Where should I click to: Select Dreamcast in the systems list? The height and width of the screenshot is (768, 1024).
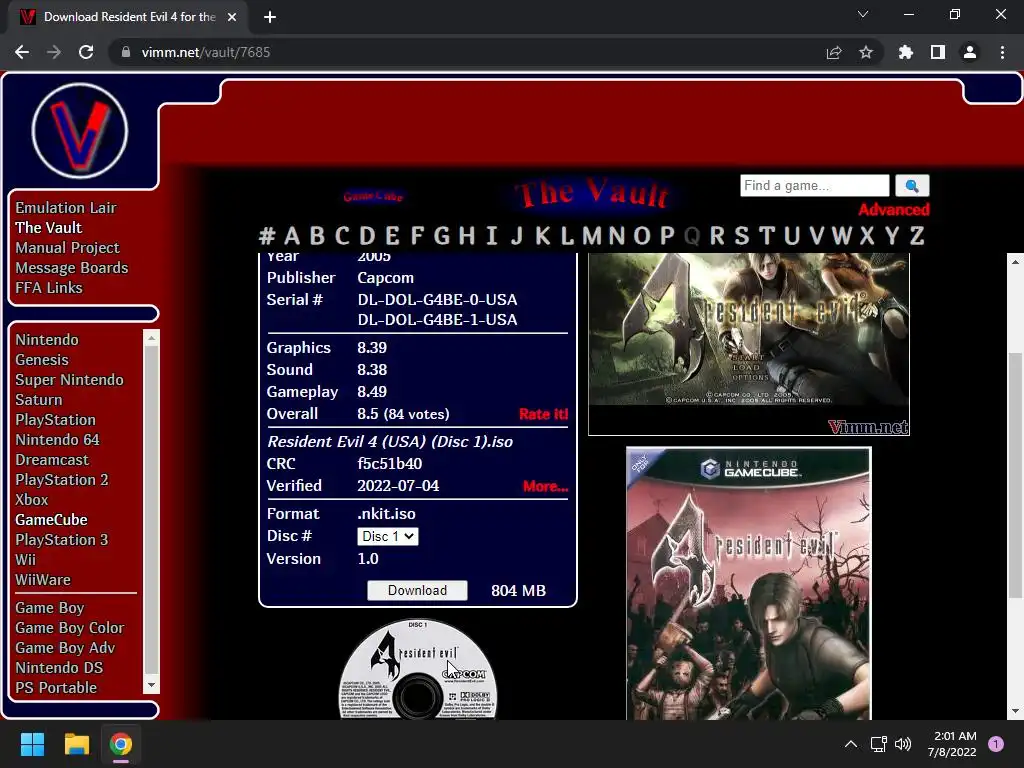52,460
